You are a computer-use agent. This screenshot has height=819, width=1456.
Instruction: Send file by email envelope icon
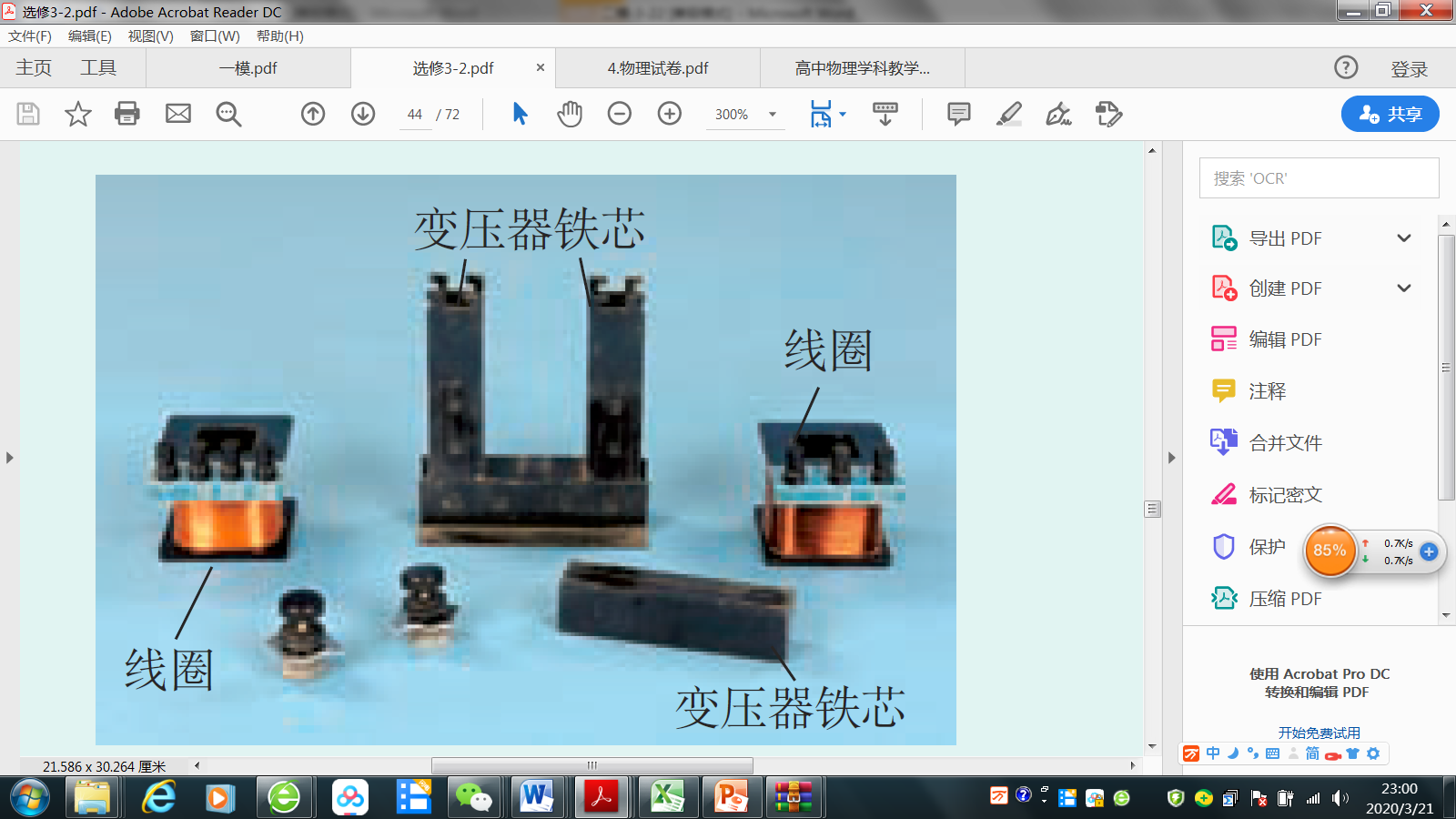pos(178,114)
